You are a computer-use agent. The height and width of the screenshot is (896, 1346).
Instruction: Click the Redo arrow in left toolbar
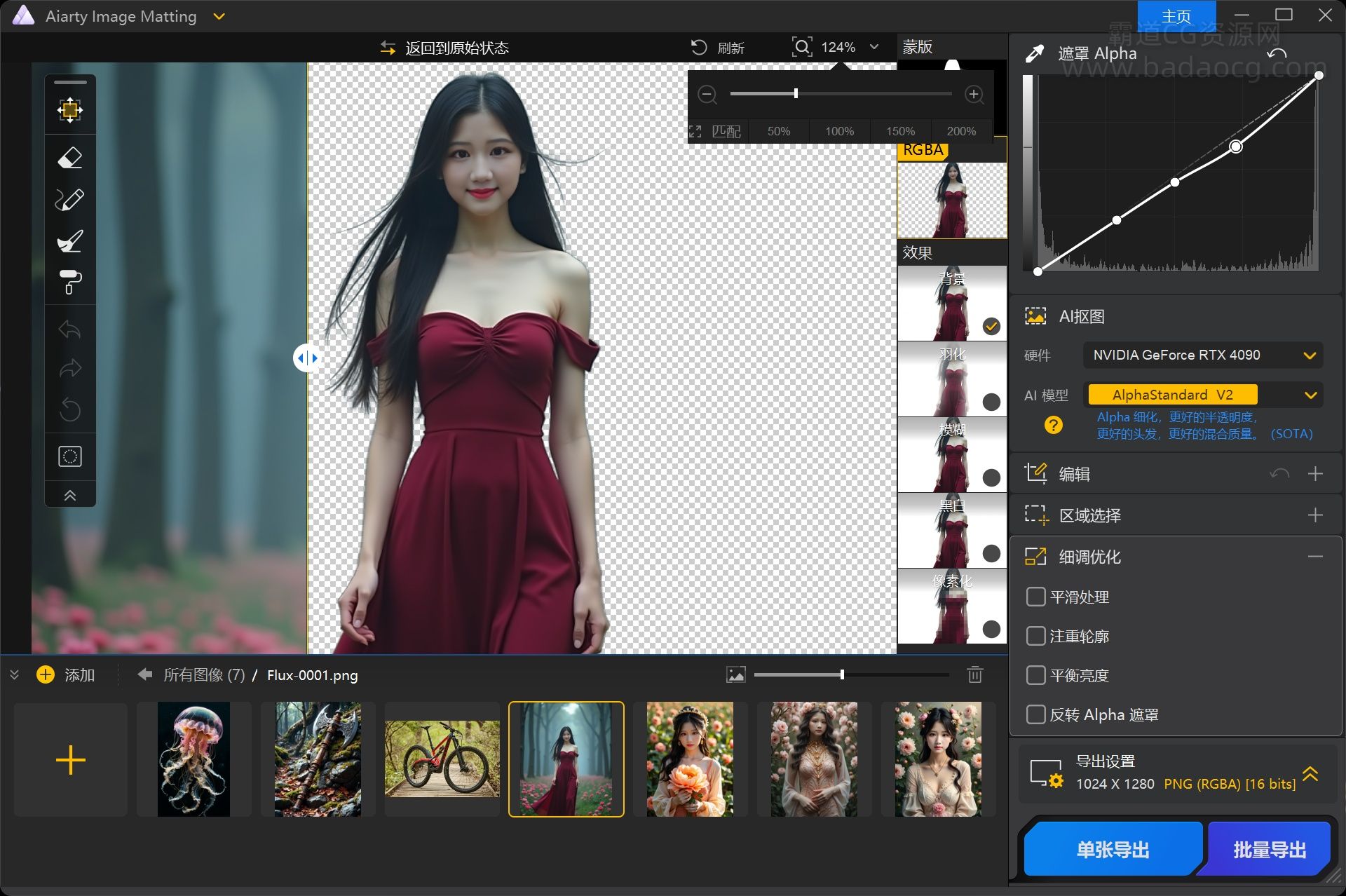(70, 369)
